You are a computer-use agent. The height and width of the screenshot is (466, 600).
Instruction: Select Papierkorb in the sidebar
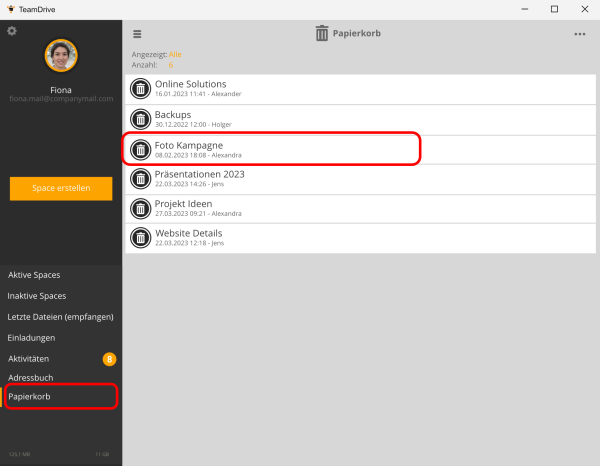coord(29,397)
